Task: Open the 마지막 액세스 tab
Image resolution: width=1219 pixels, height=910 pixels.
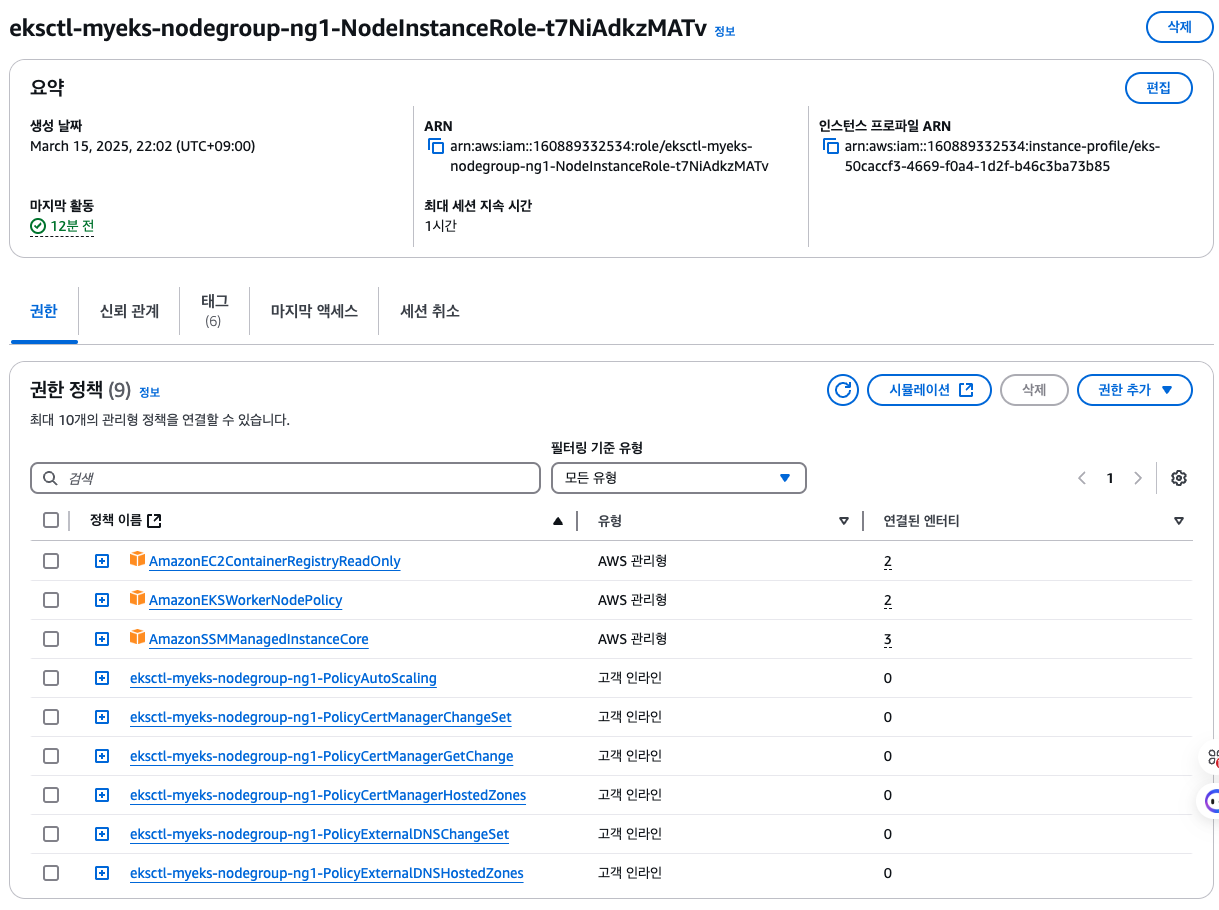Action: pyautogui.click(x=314, y=311)
